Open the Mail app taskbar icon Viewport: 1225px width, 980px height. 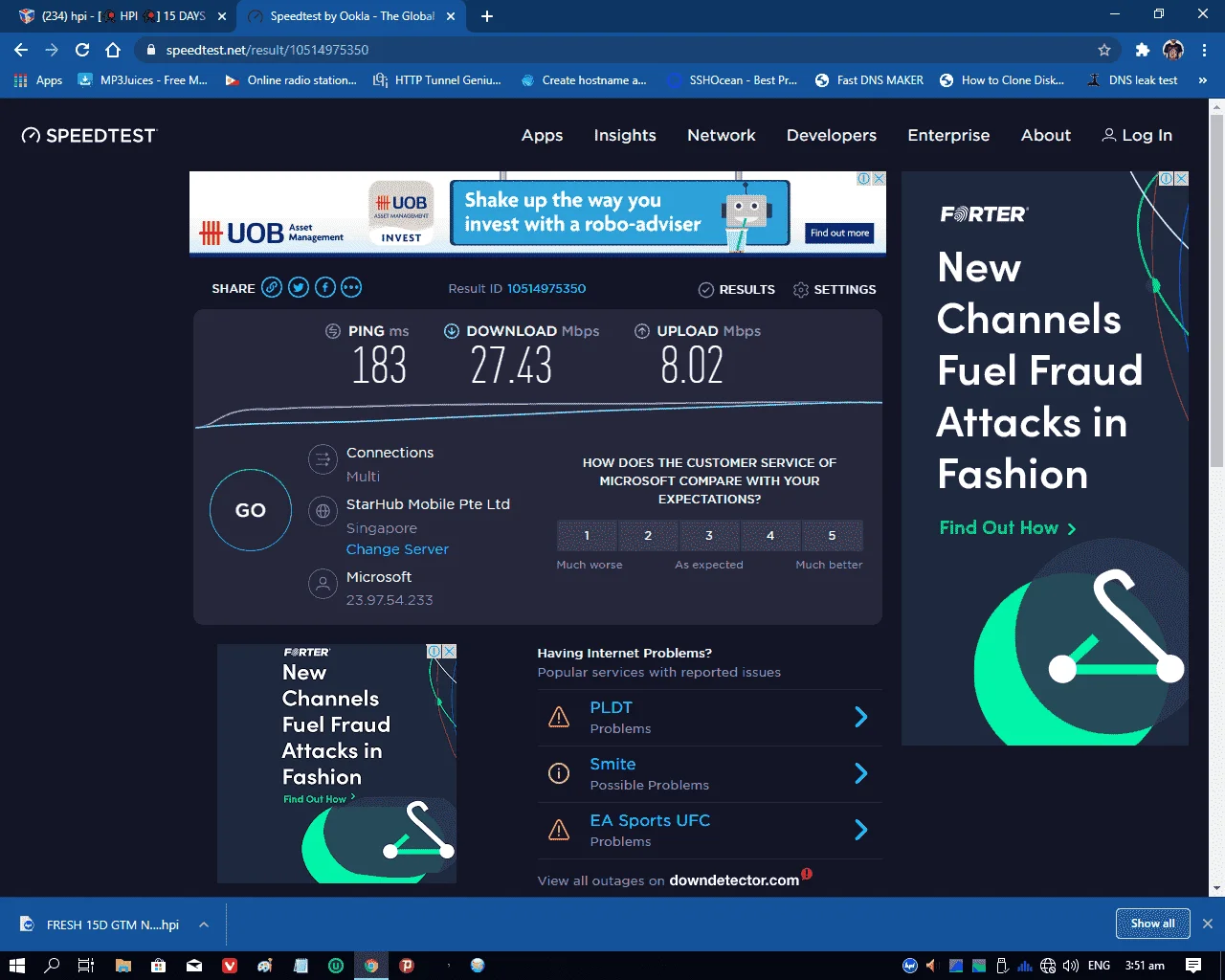pyautogui.click(x=194, y=966)
